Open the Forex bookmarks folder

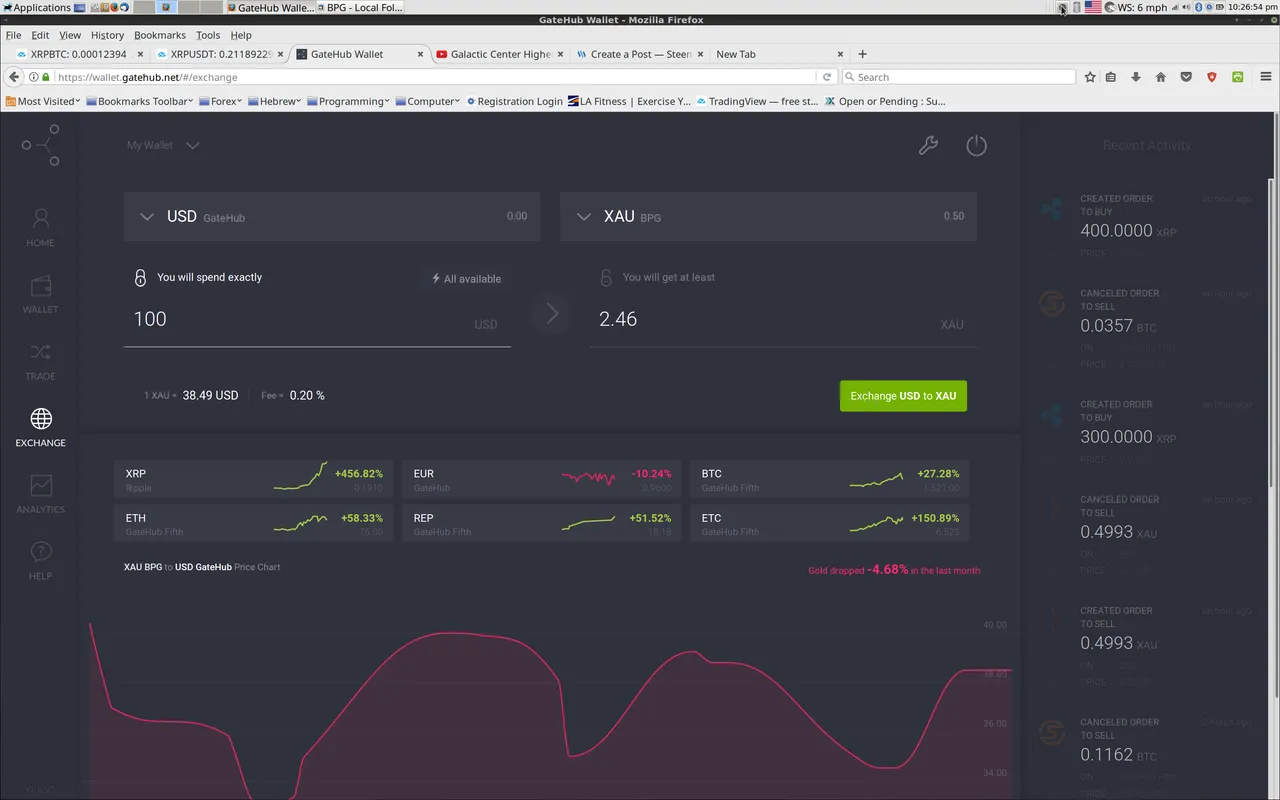[221, 101]
